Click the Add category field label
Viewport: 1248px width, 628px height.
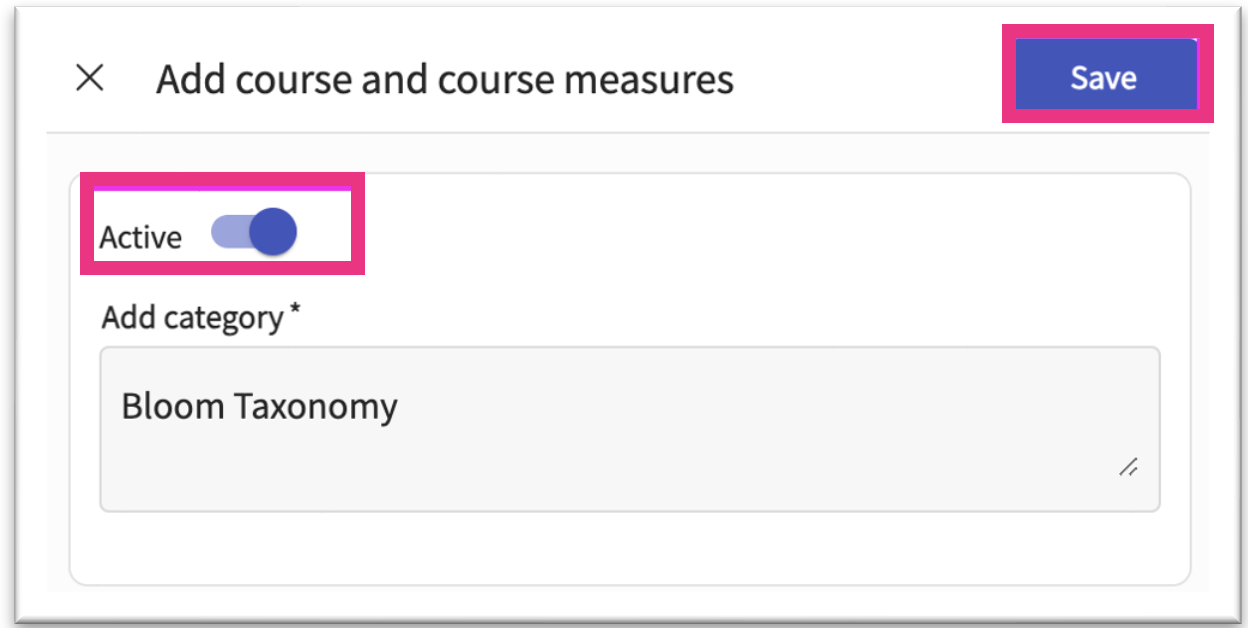(x=192, y=318)
